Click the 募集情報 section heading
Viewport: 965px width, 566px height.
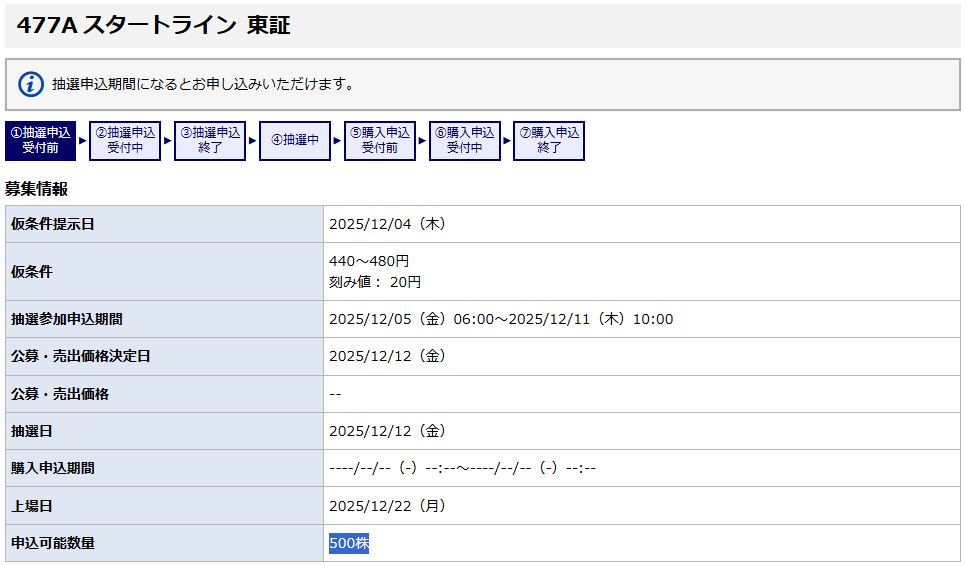pyautogui.click(x=36, y=189)
